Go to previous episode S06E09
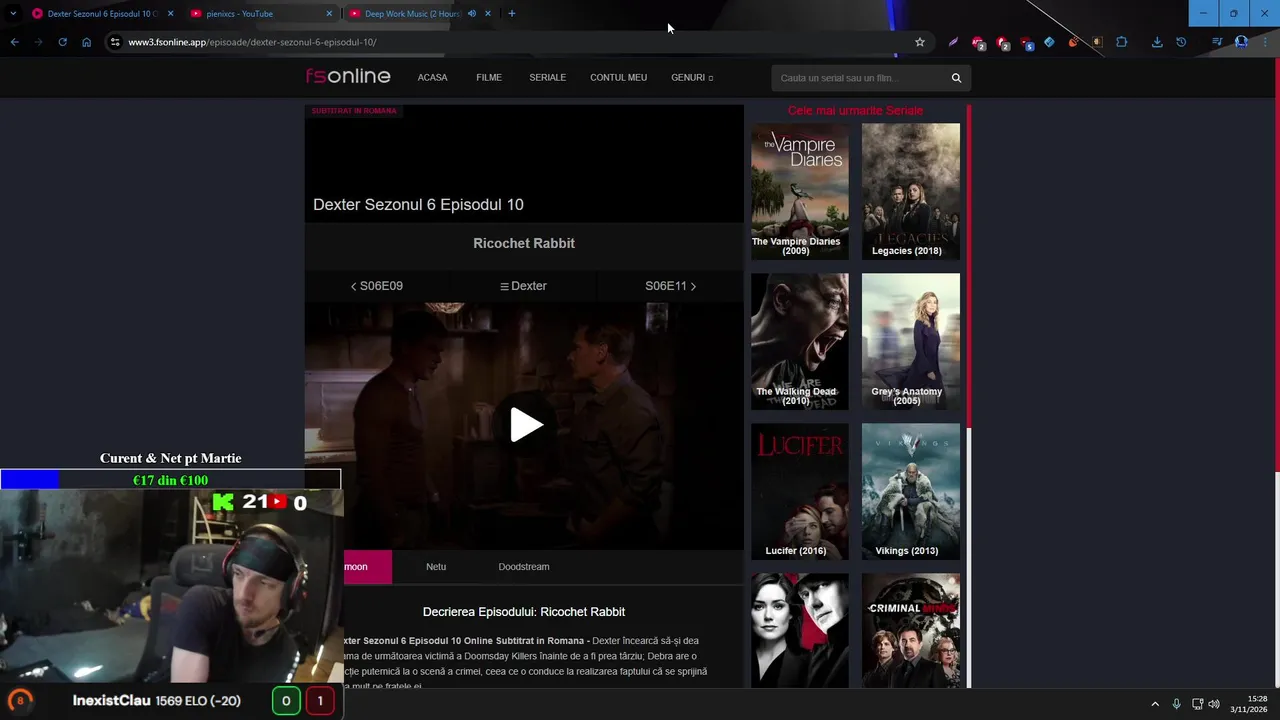1280x720 pixels. pyautogui.click(x=376, y=286)
